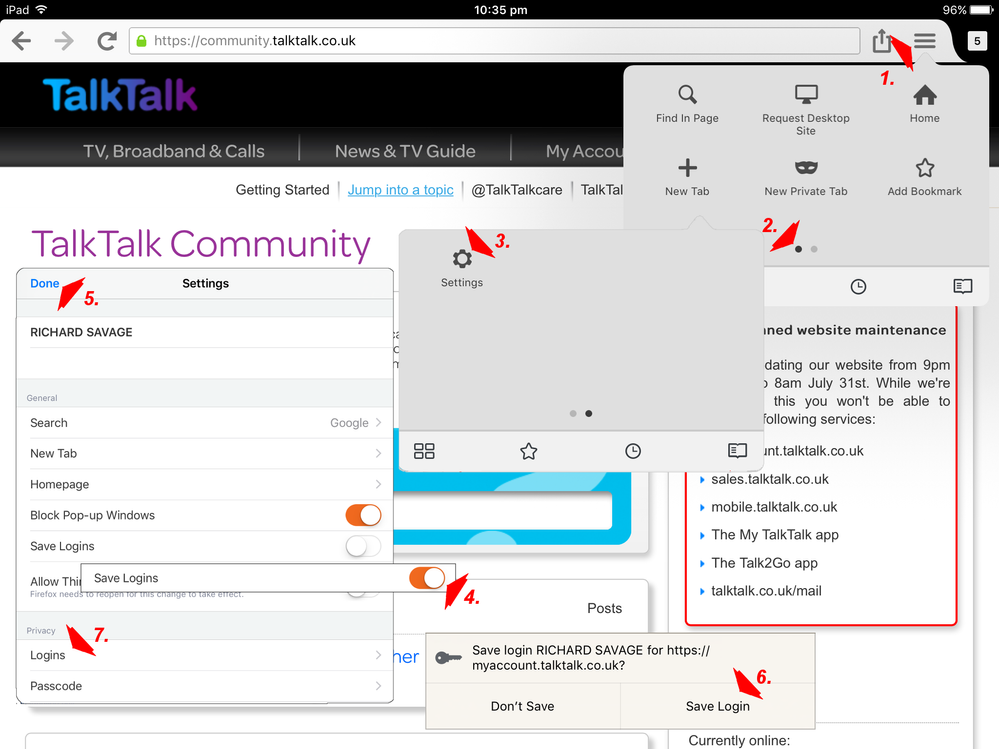Open Settings gear in menu panel

point(462,259)
